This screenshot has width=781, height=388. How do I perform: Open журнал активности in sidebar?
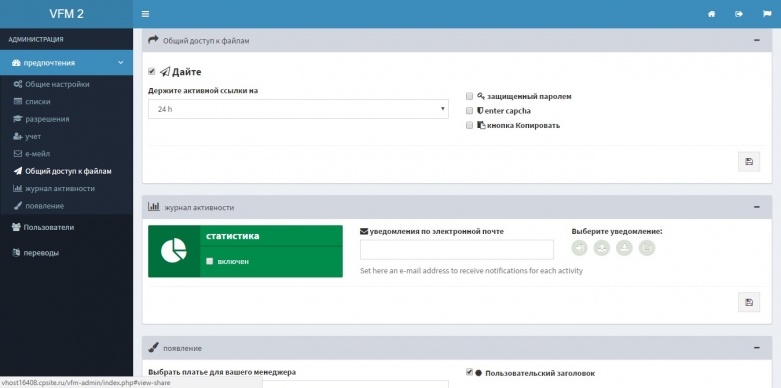(x=60, y=189)
